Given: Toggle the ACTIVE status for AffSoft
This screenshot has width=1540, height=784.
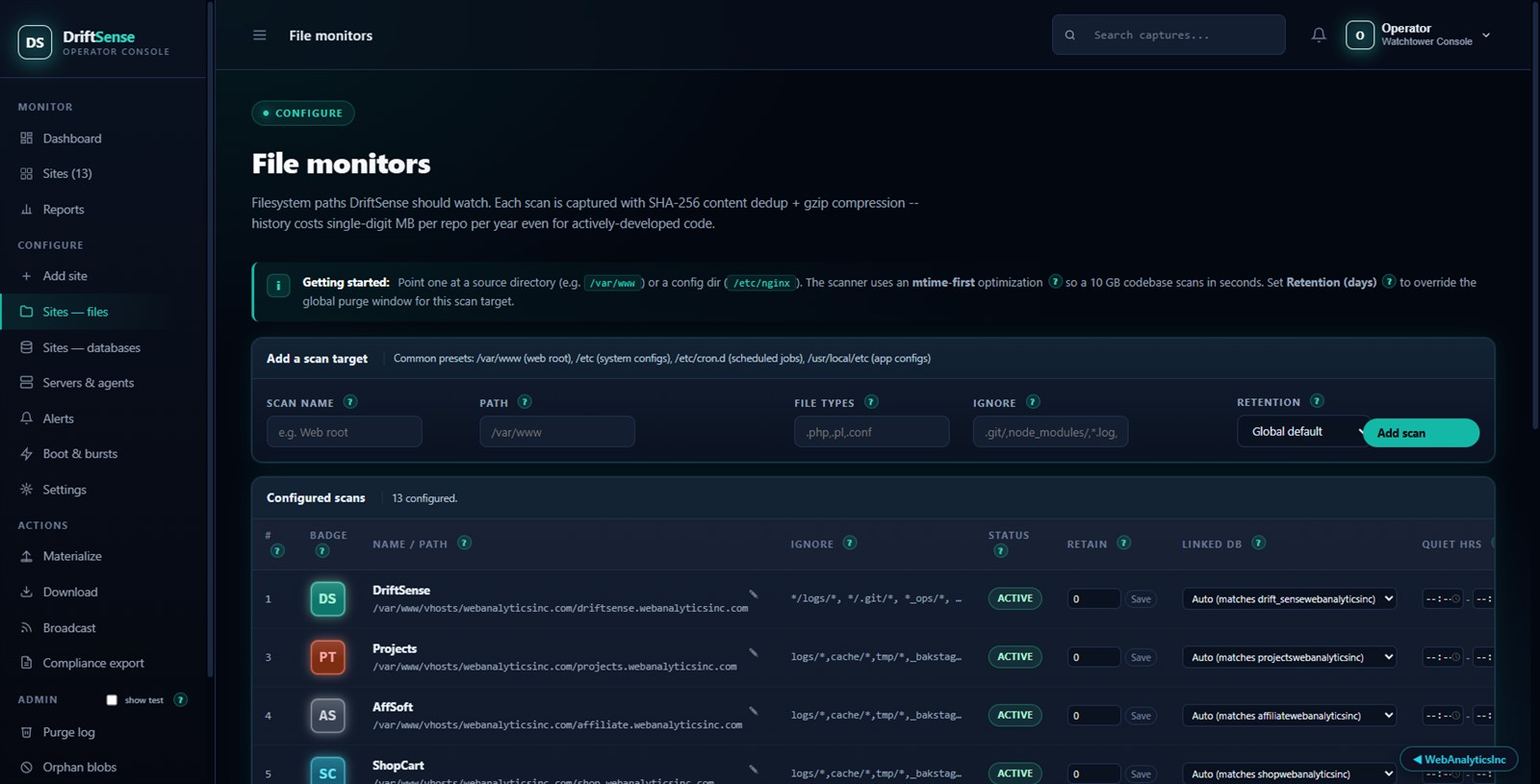Looking at the screenshot, I should [1014, 715].
